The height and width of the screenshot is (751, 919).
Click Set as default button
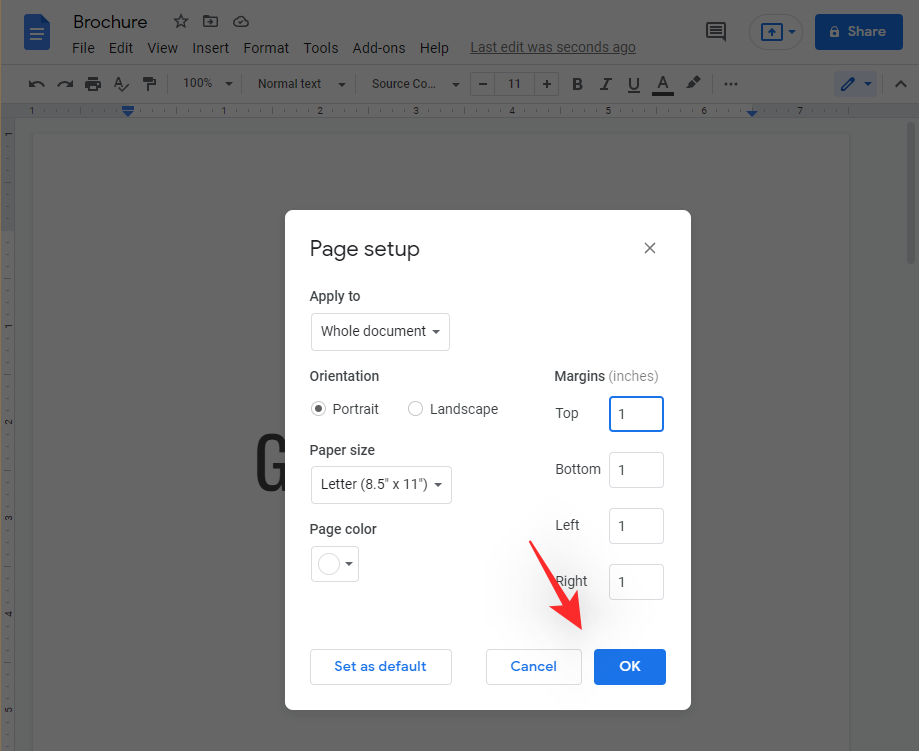point(380,667)
